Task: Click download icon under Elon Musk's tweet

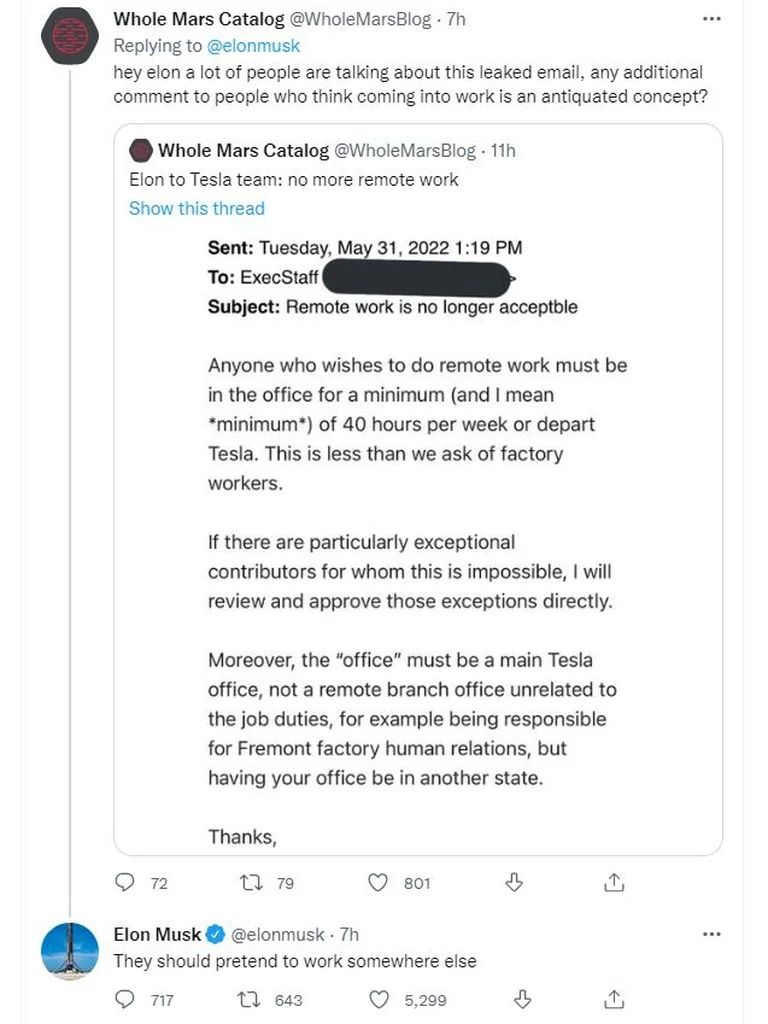Action: [514, 998]
